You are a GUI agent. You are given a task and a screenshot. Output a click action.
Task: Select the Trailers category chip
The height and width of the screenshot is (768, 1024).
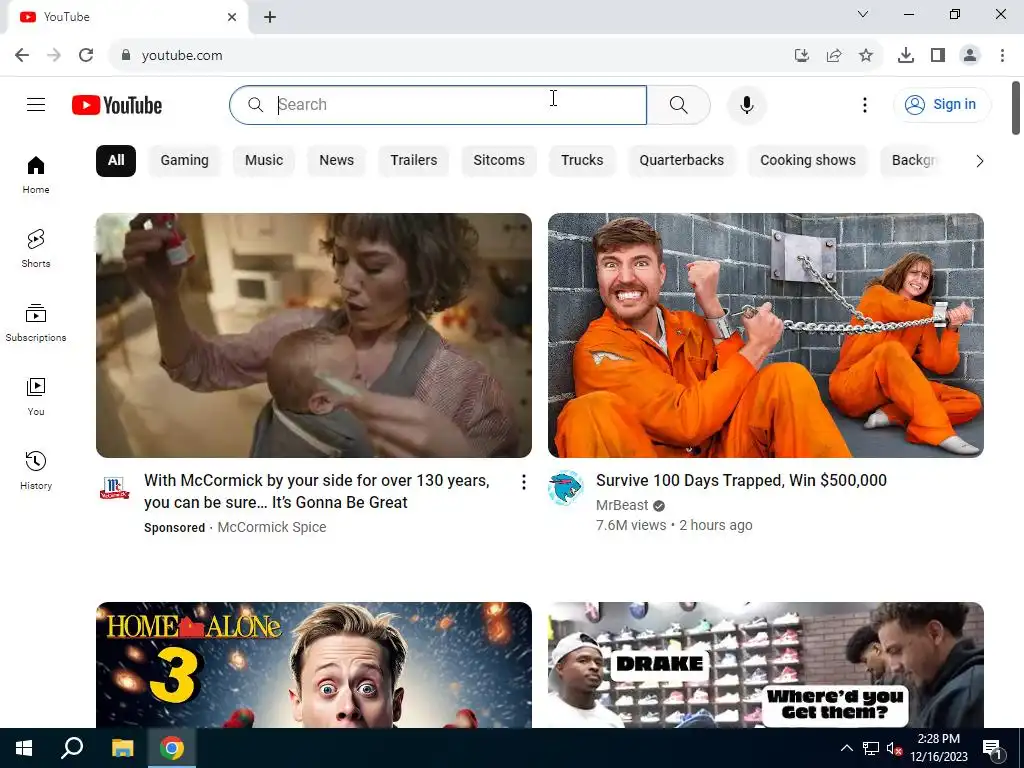(x=413, y=161)
